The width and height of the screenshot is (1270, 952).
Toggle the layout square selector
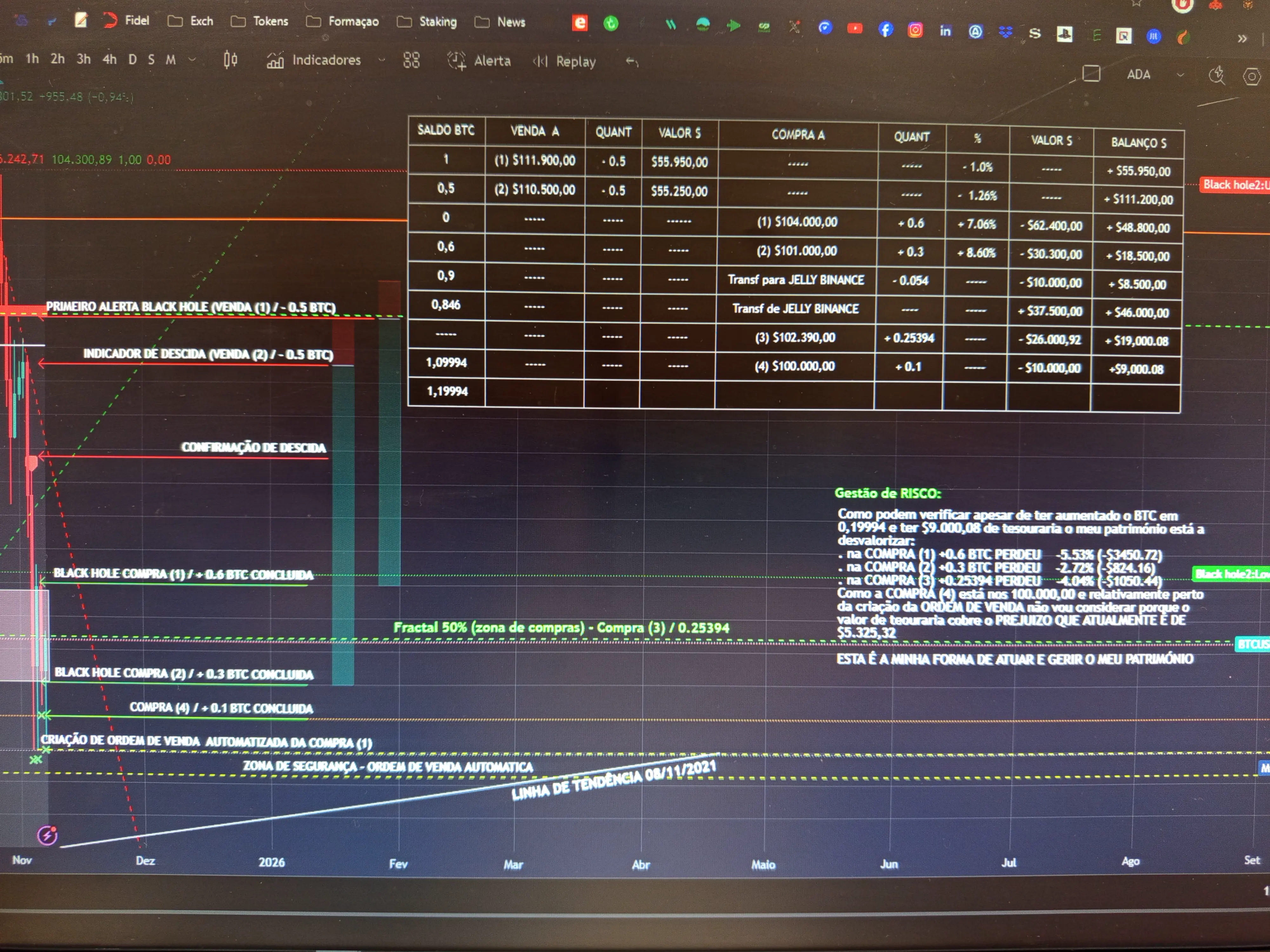1091,73
